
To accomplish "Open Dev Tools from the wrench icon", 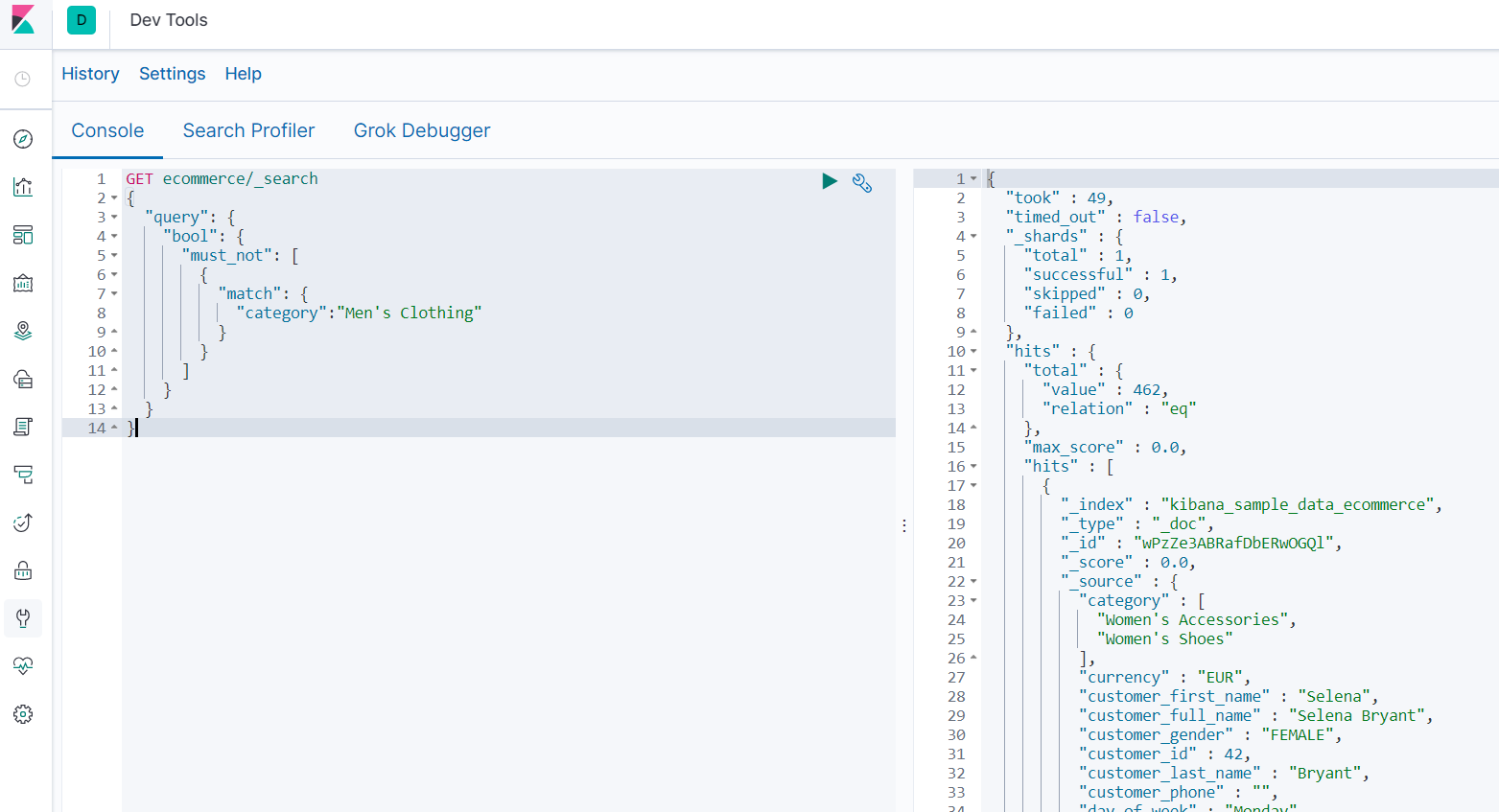I will [x=23, y=618].
